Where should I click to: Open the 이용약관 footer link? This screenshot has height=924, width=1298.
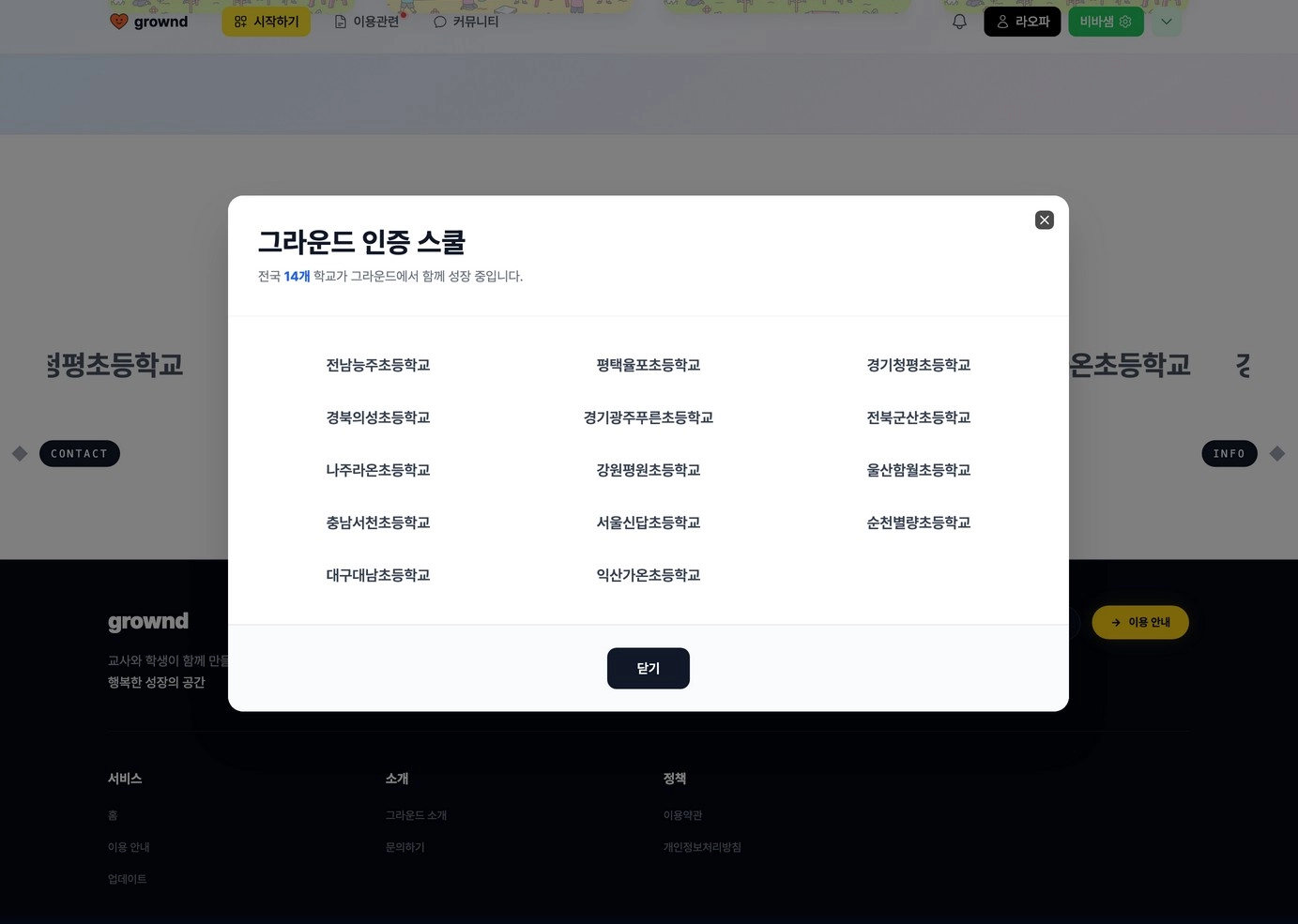683,815
